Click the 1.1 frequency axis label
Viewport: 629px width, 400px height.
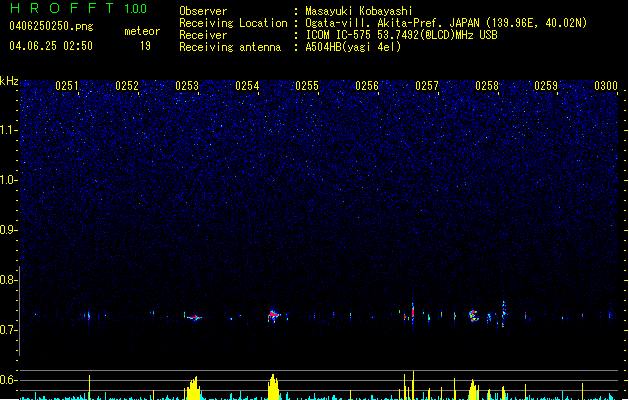[x=9, y=130]
